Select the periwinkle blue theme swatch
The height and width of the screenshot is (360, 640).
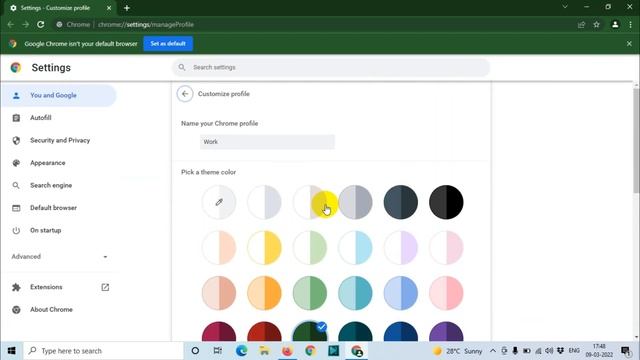[400, 293]
